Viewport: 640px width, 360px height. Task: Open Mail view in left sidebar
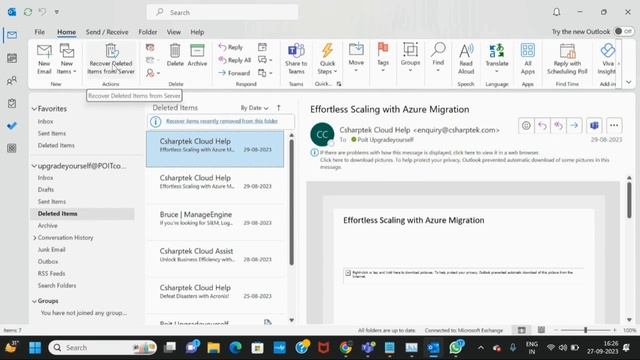[x=12, y=35]
